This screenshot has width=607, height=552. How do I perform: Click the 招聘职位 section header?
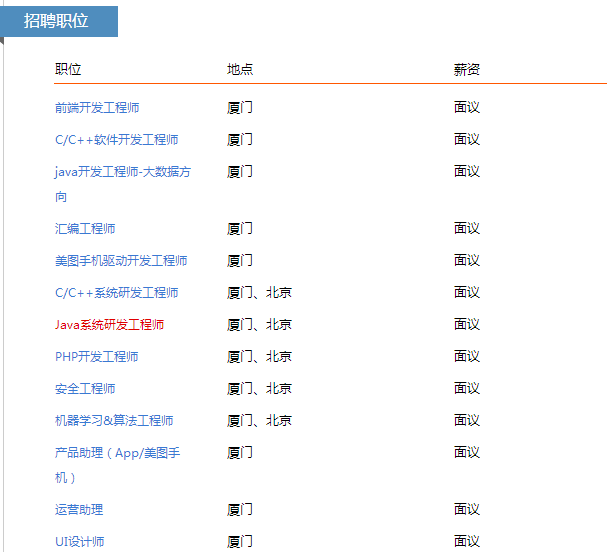coord(58,21)
